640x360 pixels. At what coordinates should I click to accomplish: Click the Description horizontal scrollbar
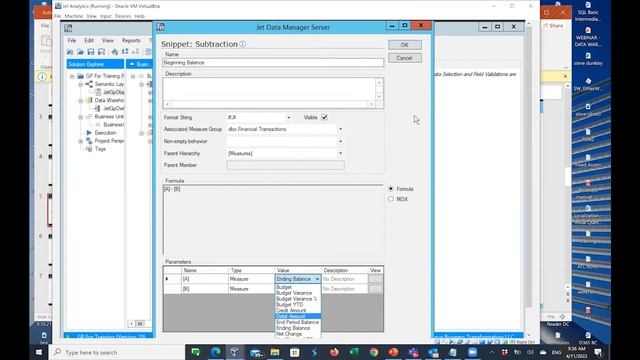[269, 104]
